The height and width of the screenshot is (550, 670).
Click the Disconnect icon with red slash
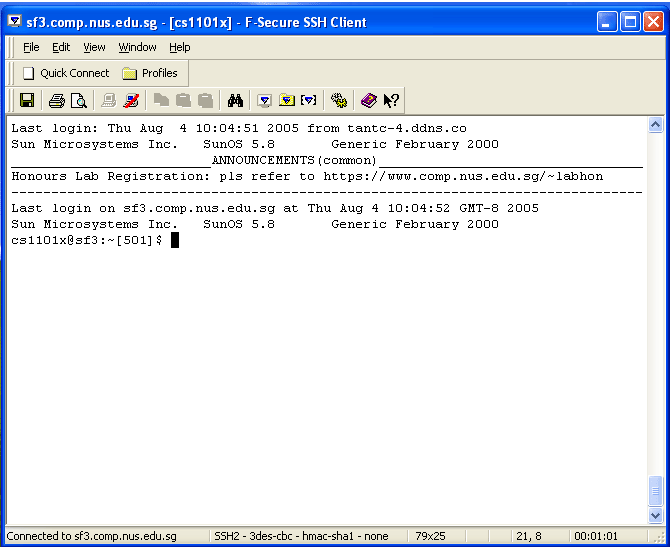click(131, 101)
